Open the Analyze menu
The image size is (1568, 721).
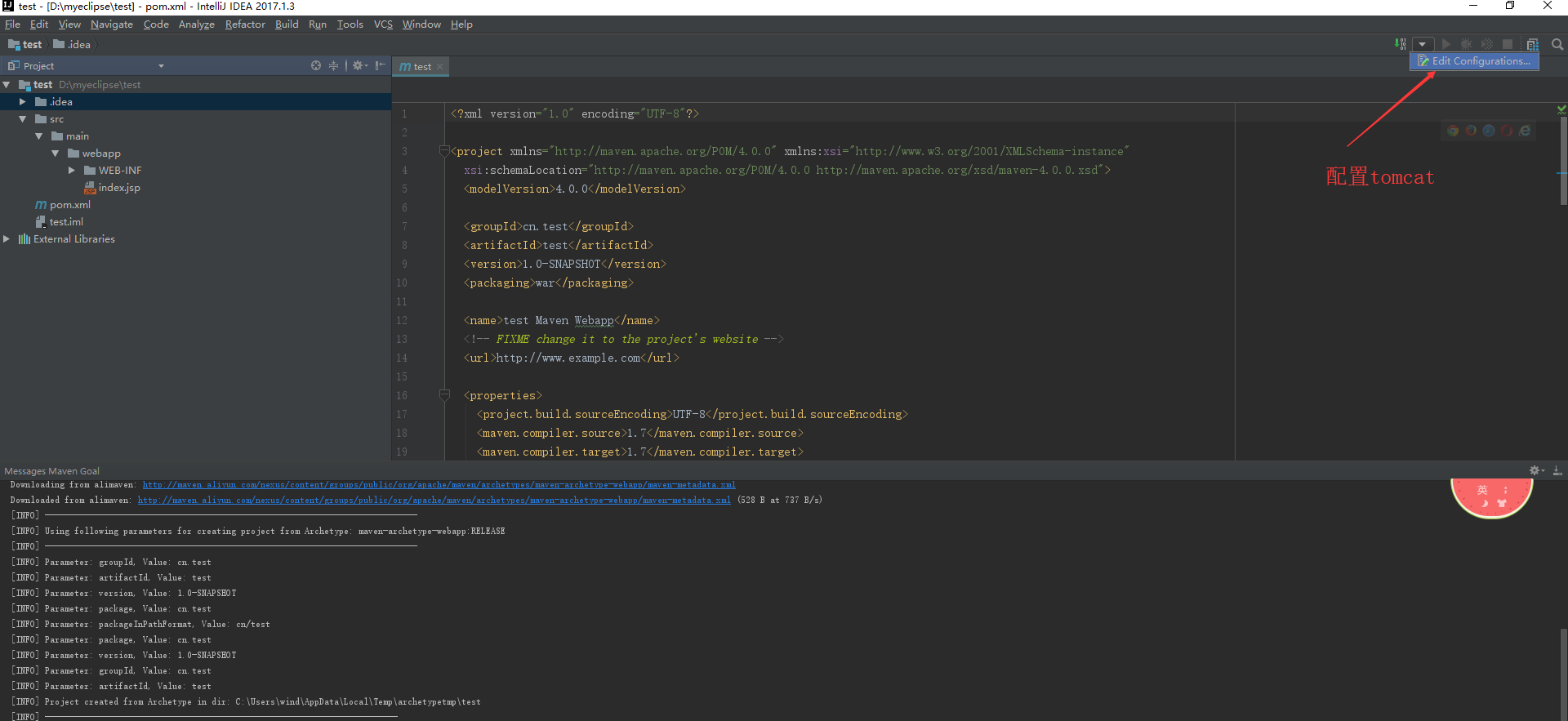click(x=197, y=24)
